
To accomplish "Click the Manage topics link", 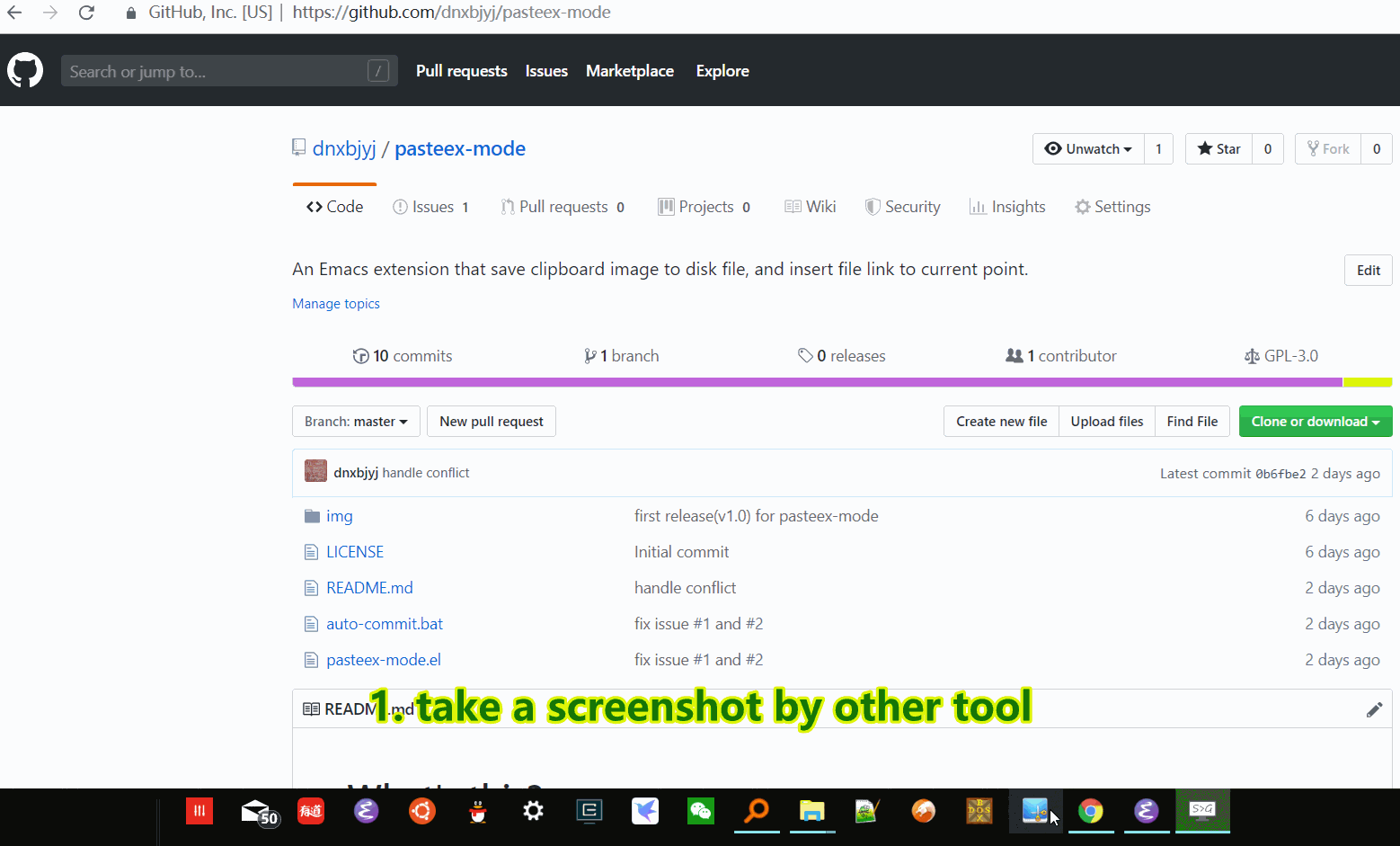I will click(x=336, y=304).
